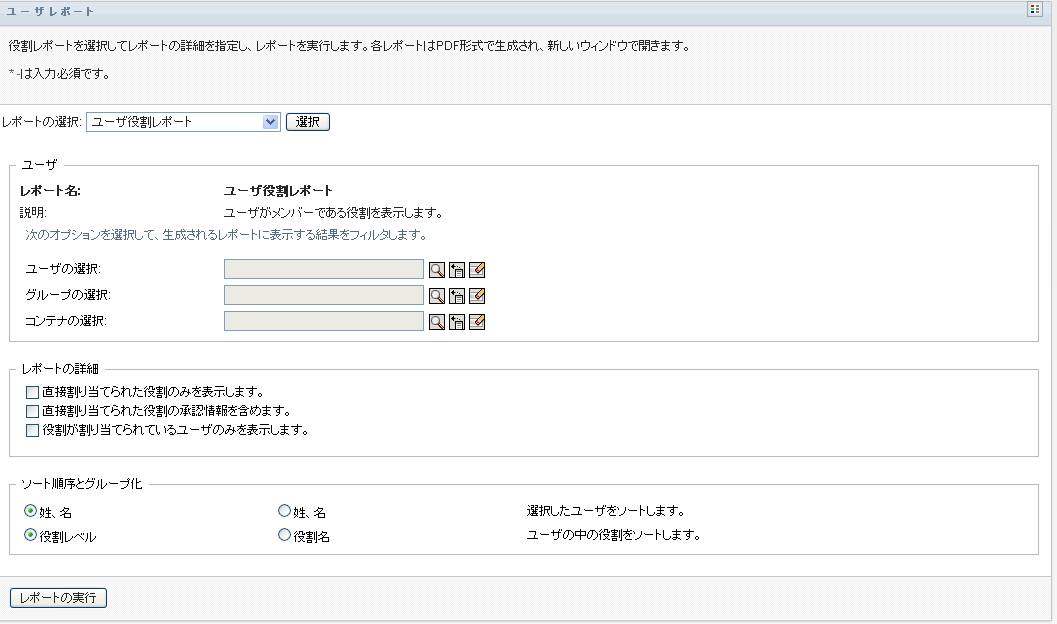
Task: Click the 'レポートの実行' run report button
Action: click(58, 598)
